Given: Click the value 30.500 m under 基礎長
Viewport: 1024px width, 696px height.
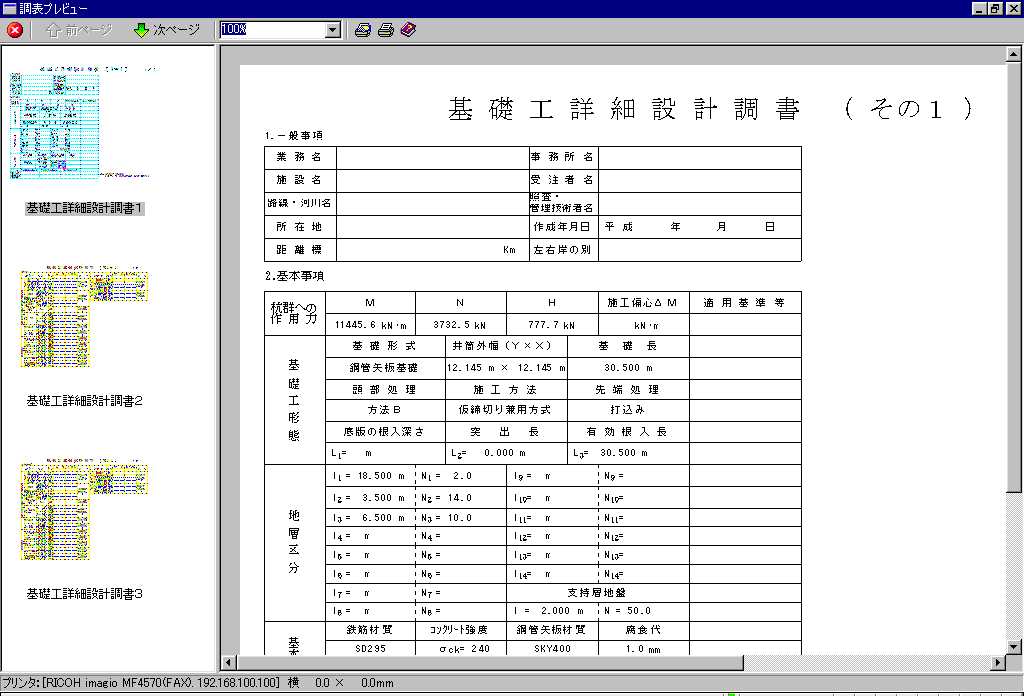Looking at the screenshot, I should (x=628, y=368).
